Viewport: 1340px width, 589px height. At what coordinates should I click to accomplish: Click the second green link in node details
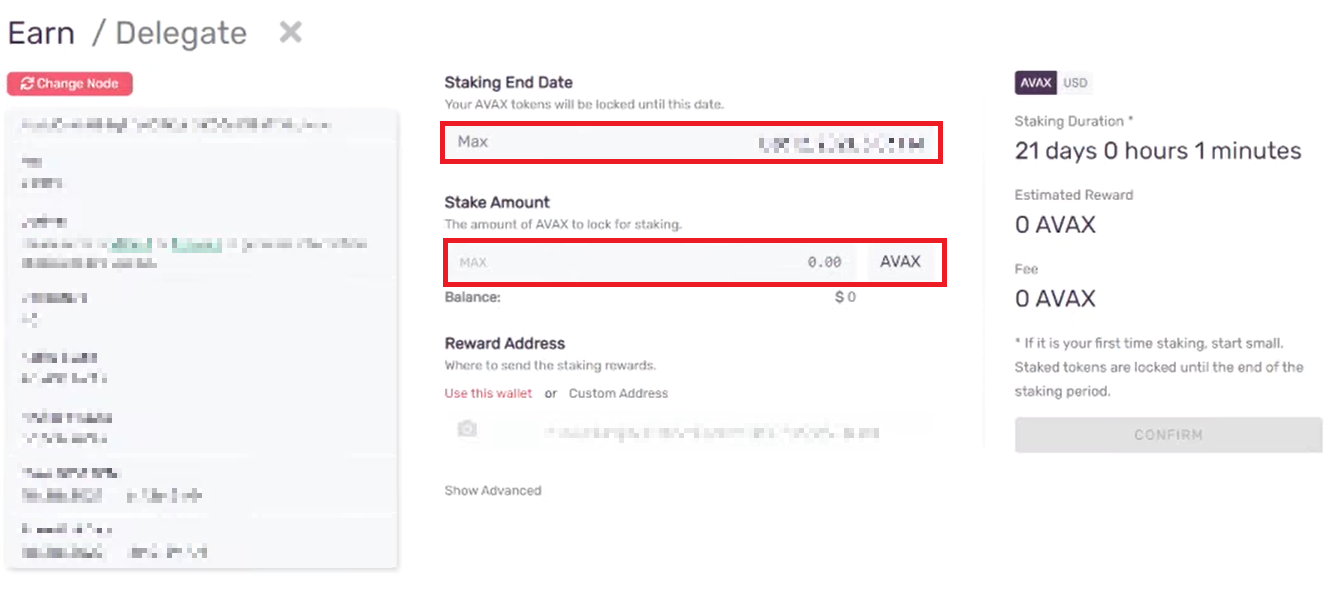(196, 243)
